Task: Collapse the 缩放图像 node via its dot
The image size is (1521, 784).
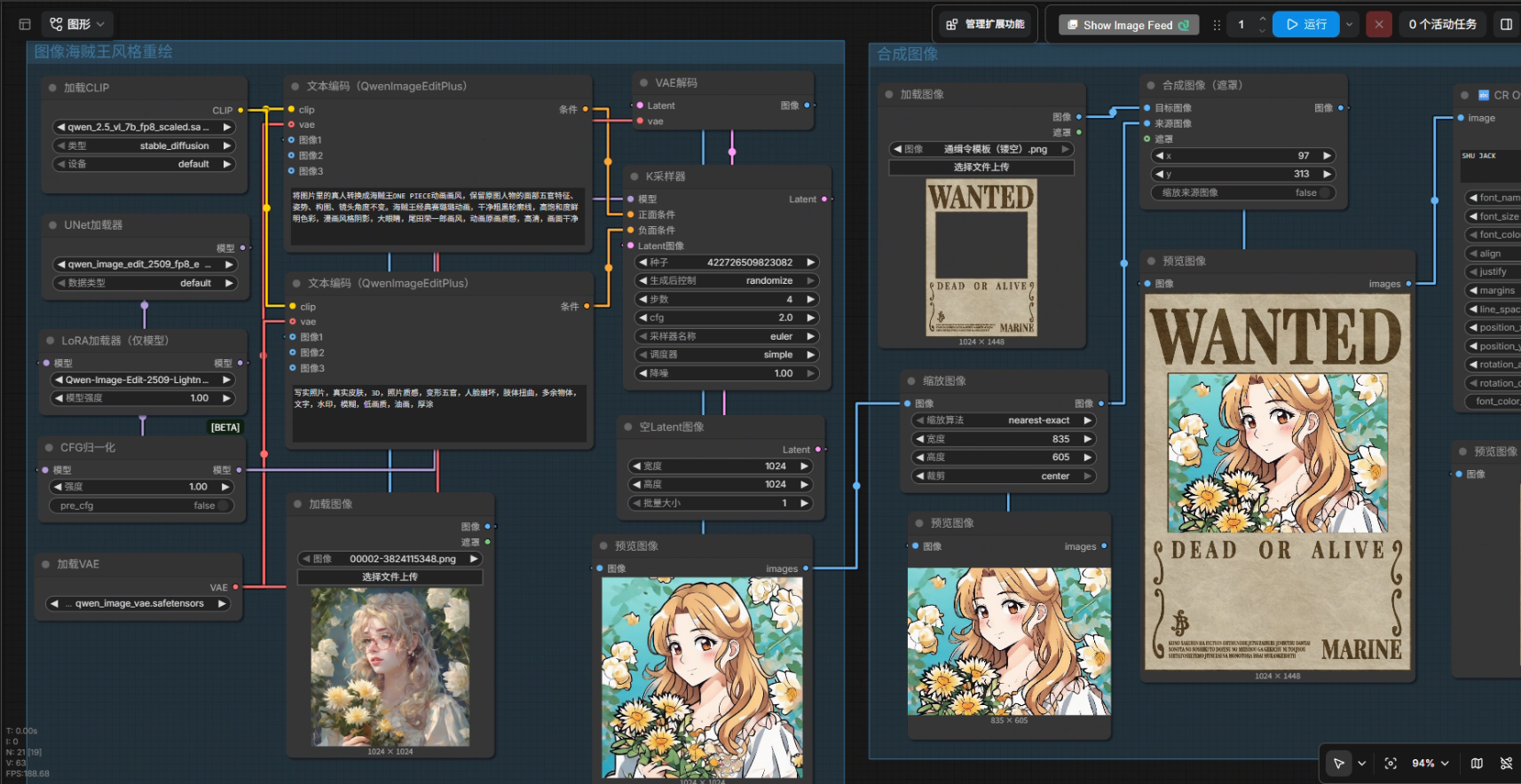Action: pos(911,380)
